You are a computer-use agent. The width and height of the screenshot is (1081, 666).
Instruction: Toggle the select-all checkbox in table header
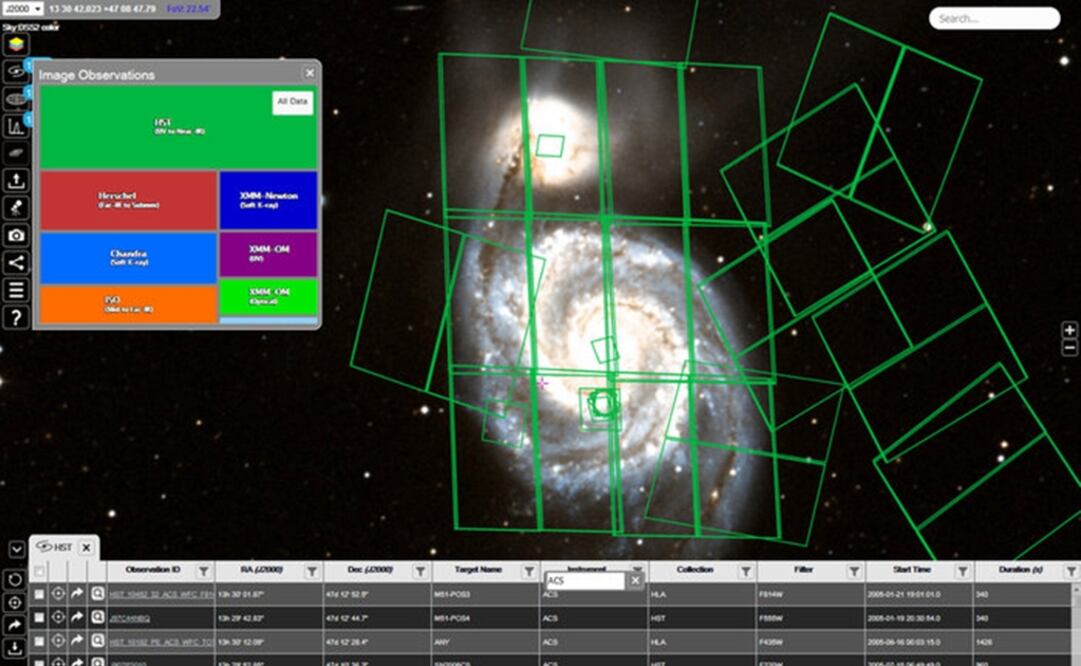[x=39, y=571]
